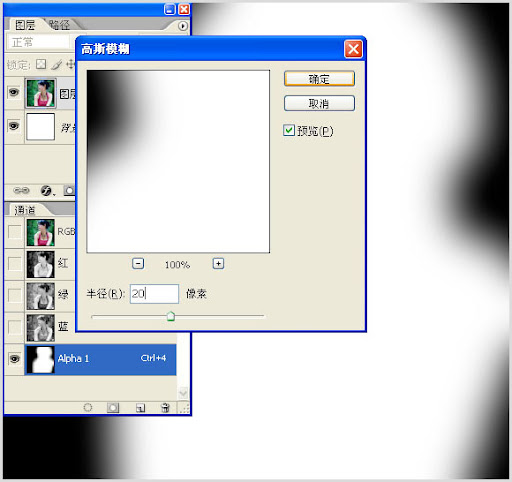Minimize the Layers palette window

click(x=170, y=9)
